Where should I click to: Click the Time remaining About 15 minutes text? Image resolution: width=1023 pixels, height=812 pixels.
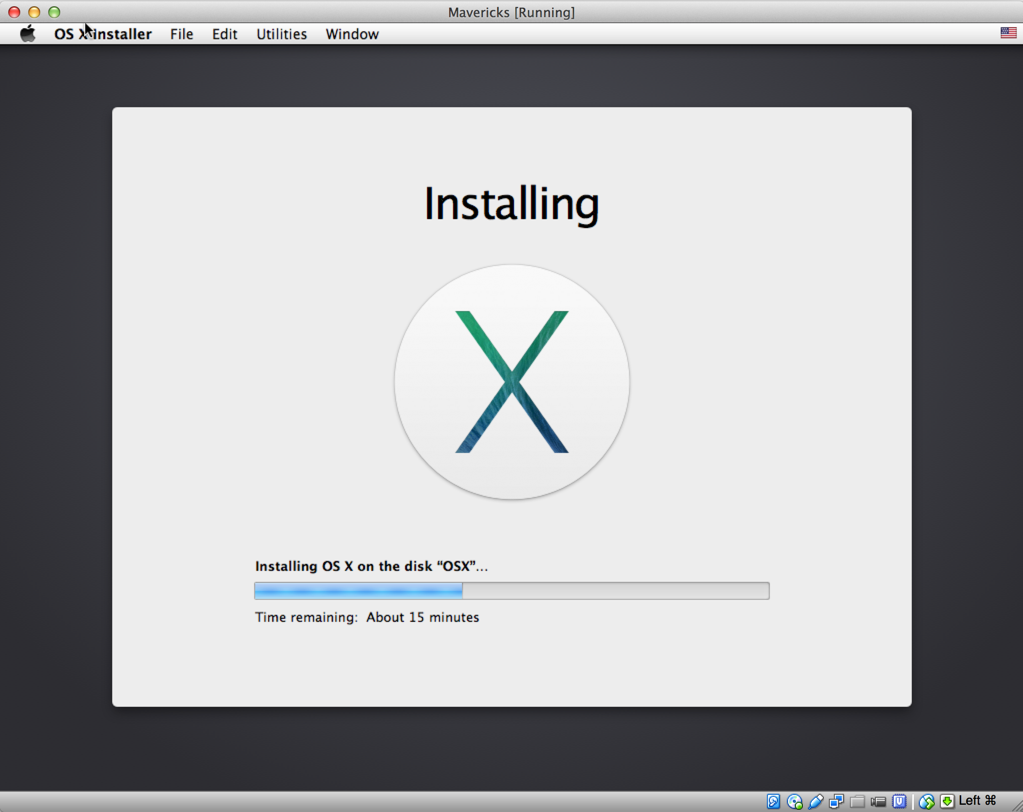pos(367,617)
